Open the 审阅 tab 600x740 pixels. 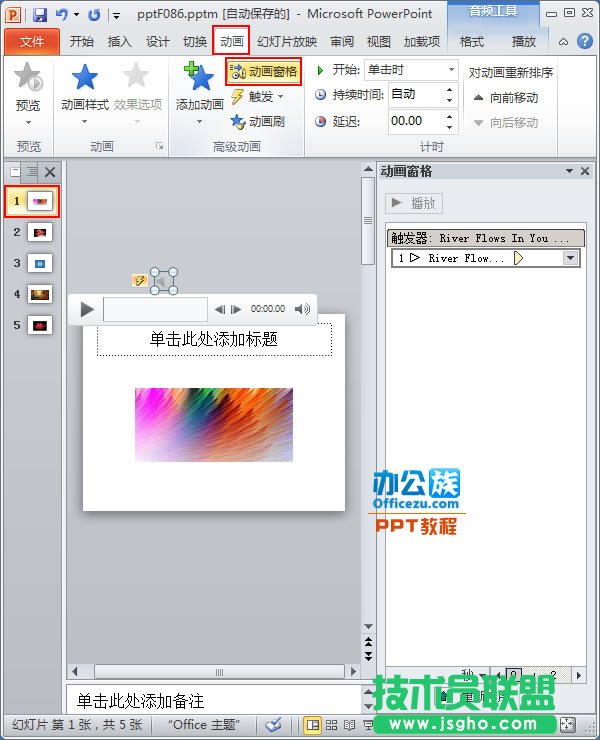coord(342,42)
